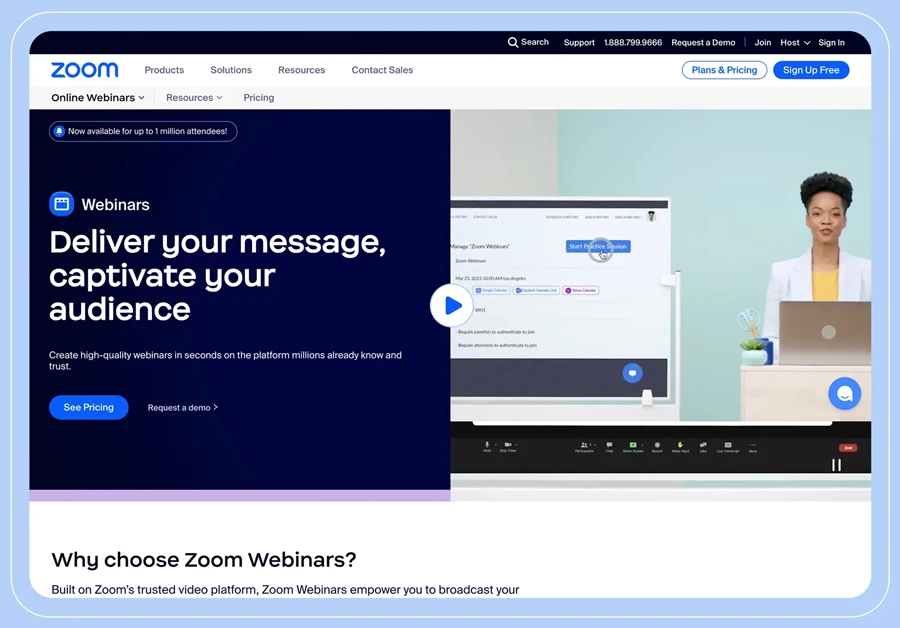900x628 pixels.
Task: Click the Plans & Pricing button
Action: click(724, 70)
